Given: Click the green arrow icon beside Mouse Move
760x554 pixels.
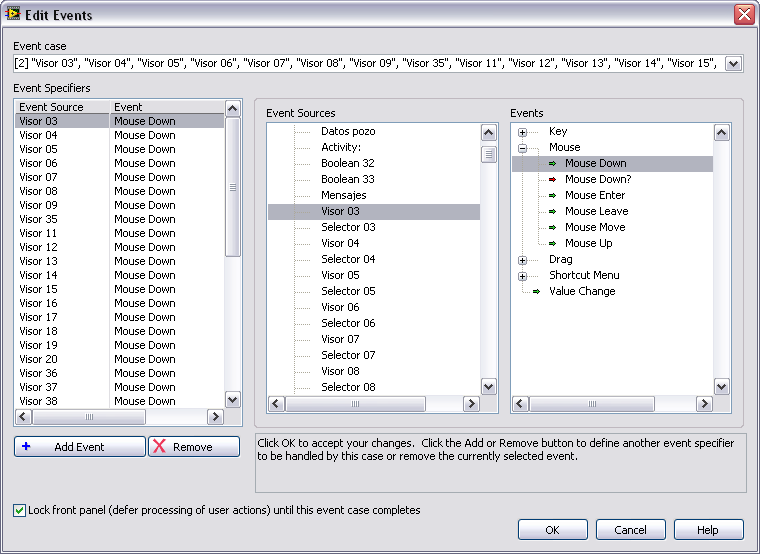Looking at the screenshot, I should pos(552,228).
